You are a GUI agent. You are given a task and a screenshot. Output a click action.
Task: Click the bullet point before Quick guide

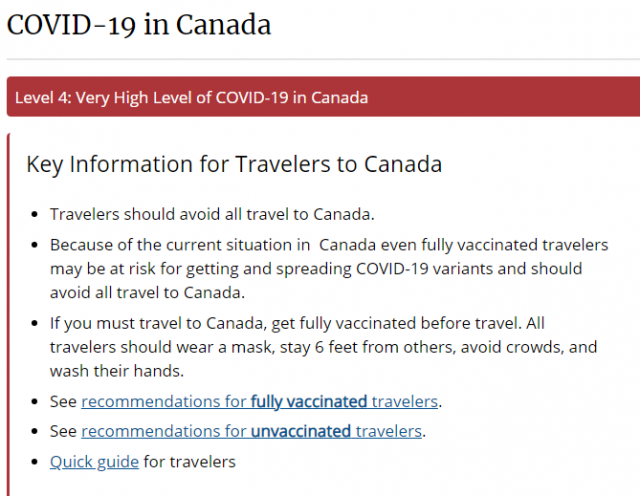[35, 463]
